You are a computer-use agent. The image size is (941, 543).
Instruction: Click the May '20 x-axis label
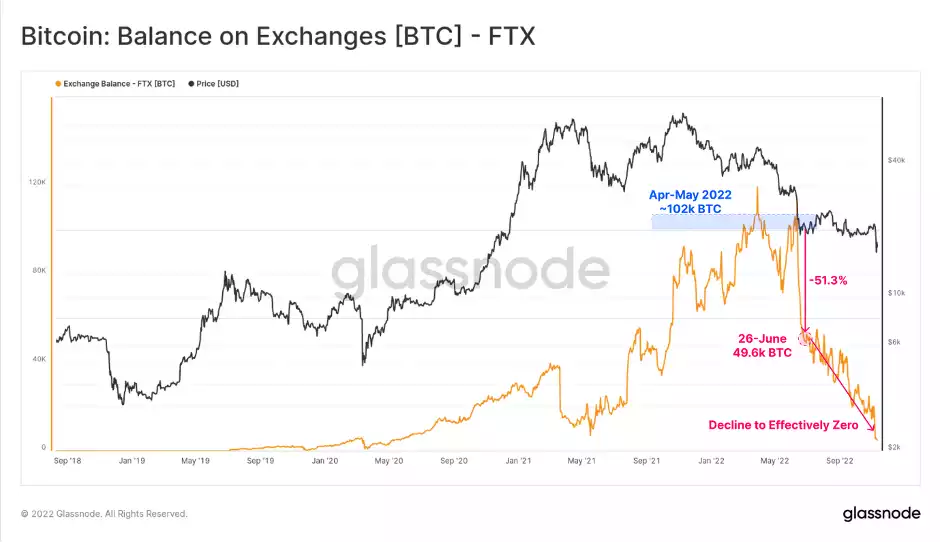389,461
